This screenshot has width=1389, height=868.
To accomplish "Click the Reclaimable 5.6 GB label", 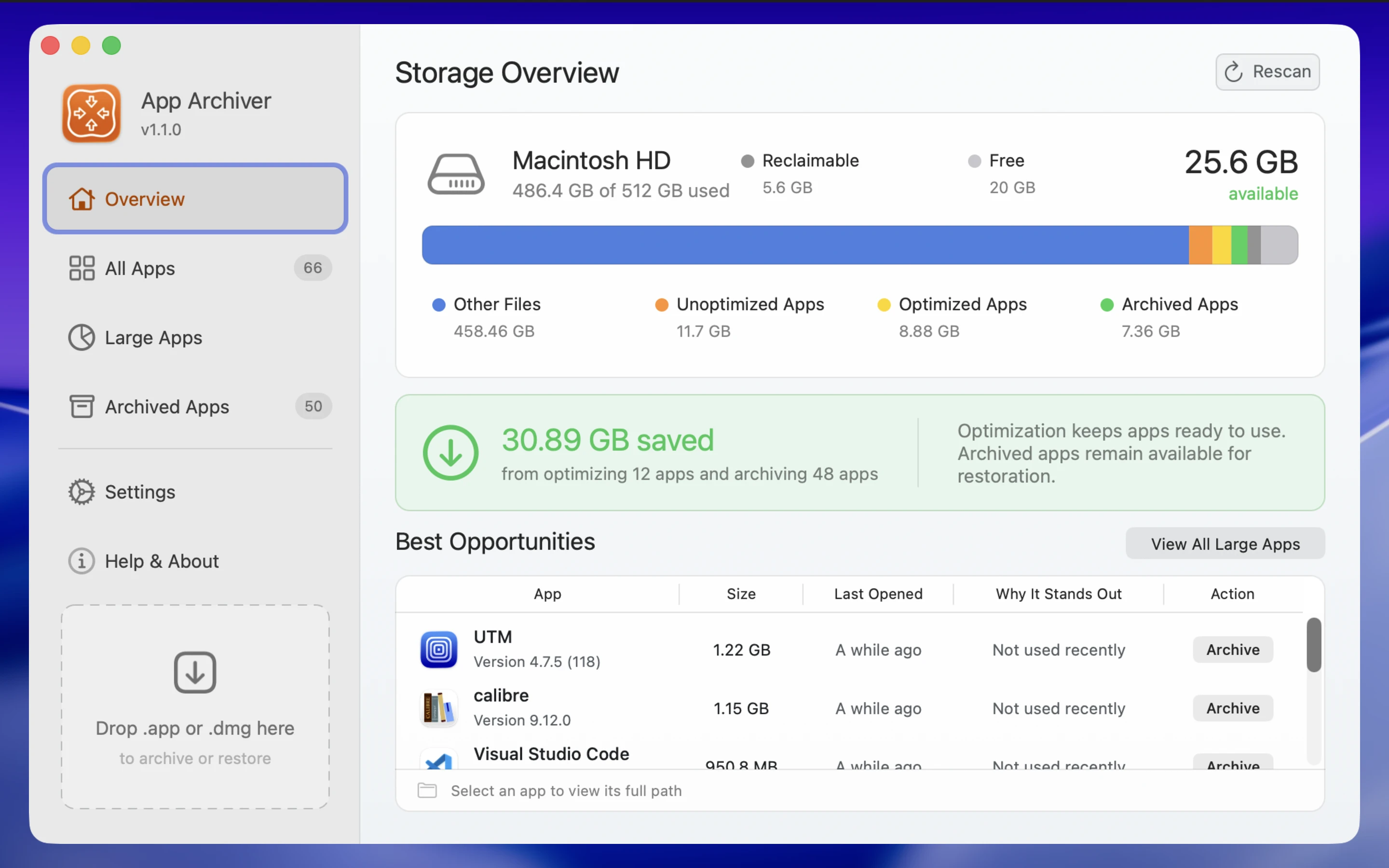I will click(x=800, y=174).
